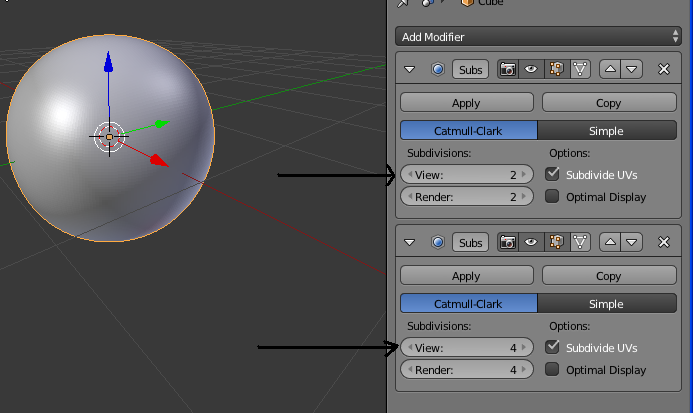Apply the second modifier
693x413 pixels.
467,275
